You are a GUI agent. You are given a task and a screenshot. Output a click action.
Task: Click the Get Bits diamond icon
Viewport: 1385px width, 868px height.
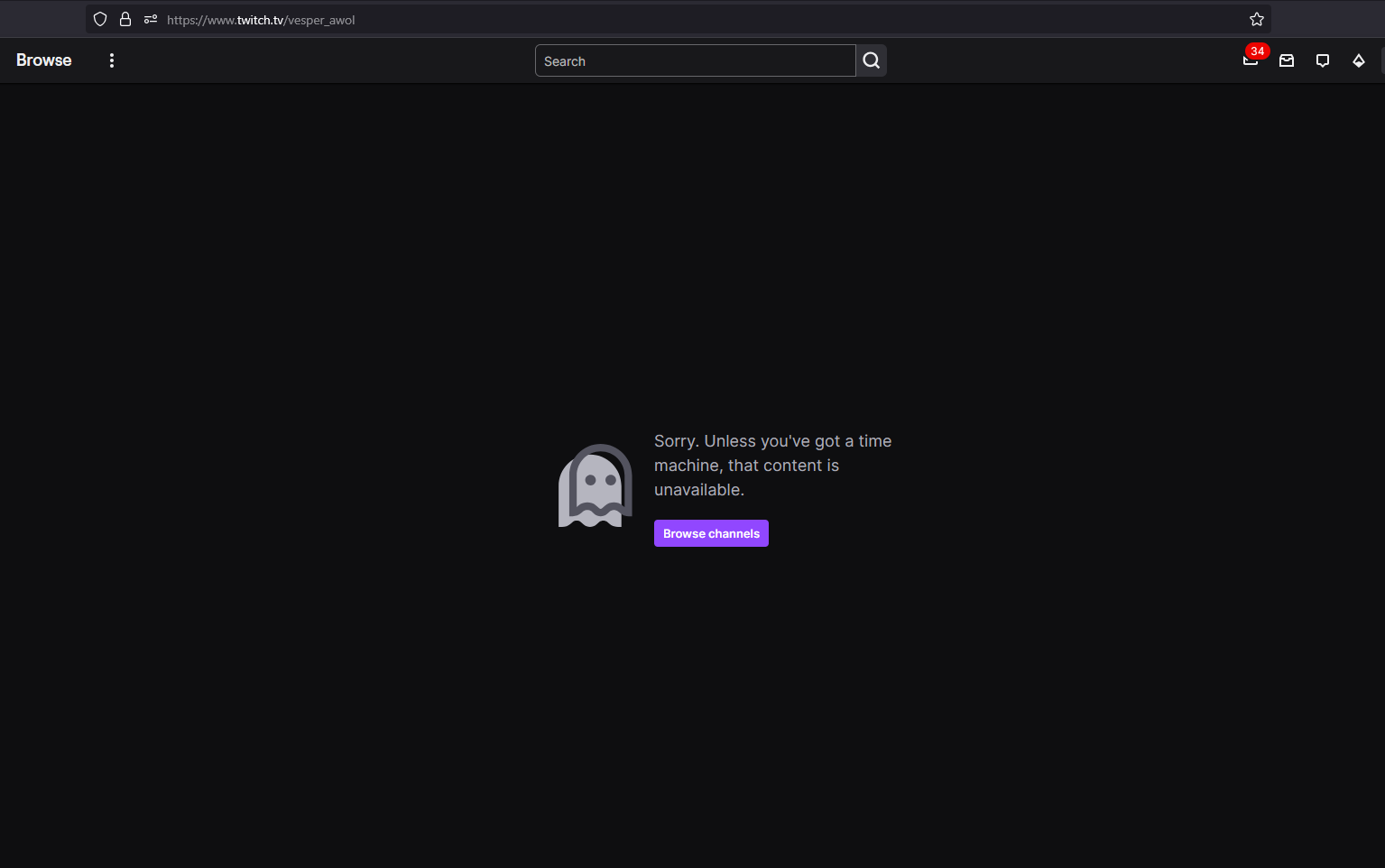pos(1359,60)
